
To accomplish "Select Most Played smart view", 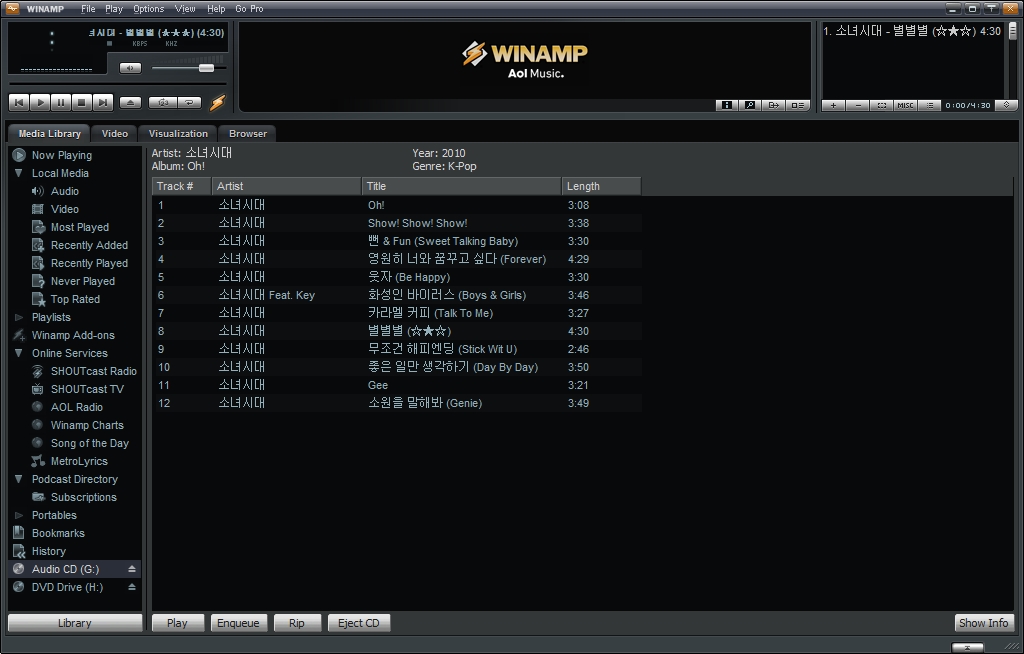I will pyautogui.click(x=80, y=227).
